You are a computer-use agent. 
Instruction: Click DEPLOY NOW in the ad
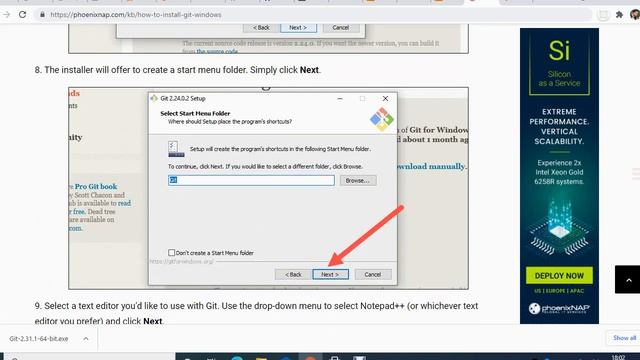559,276
